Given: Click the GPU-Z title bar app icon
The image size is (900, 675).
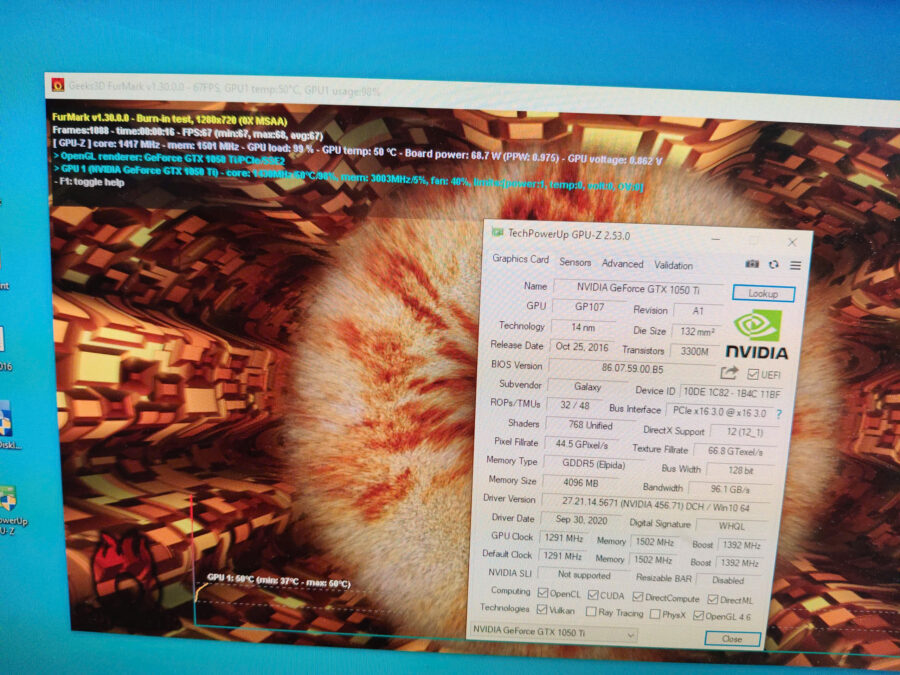Looking at the screenshot, I should point(497,232).
